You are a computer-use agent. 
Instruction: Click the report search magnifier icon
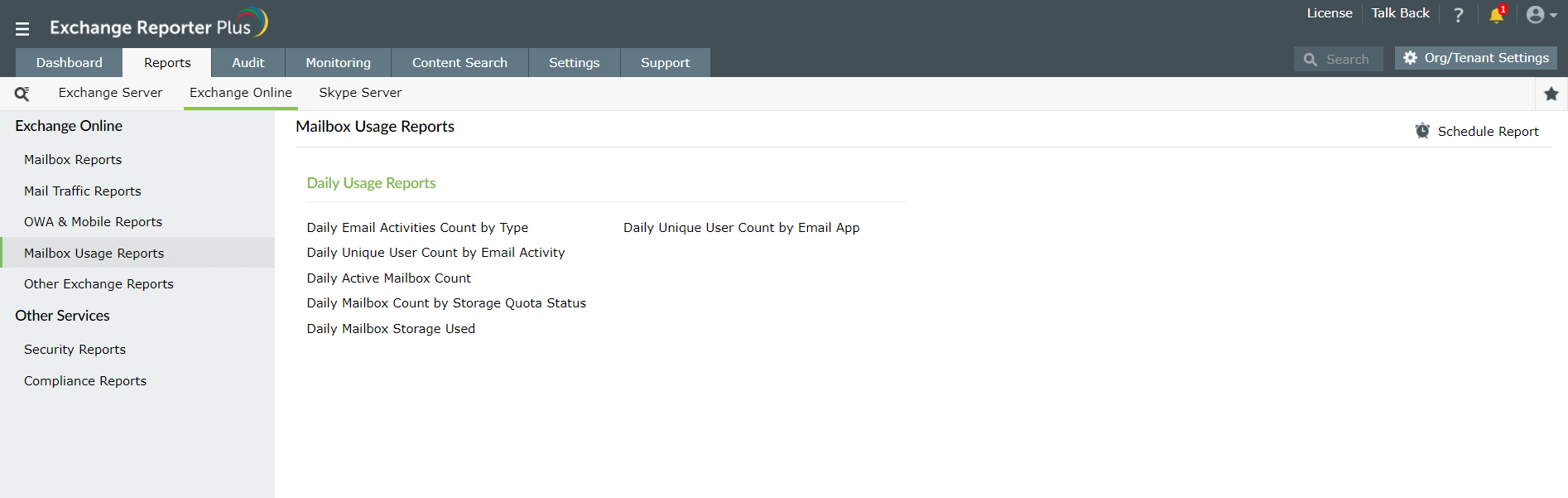[22, 94]
